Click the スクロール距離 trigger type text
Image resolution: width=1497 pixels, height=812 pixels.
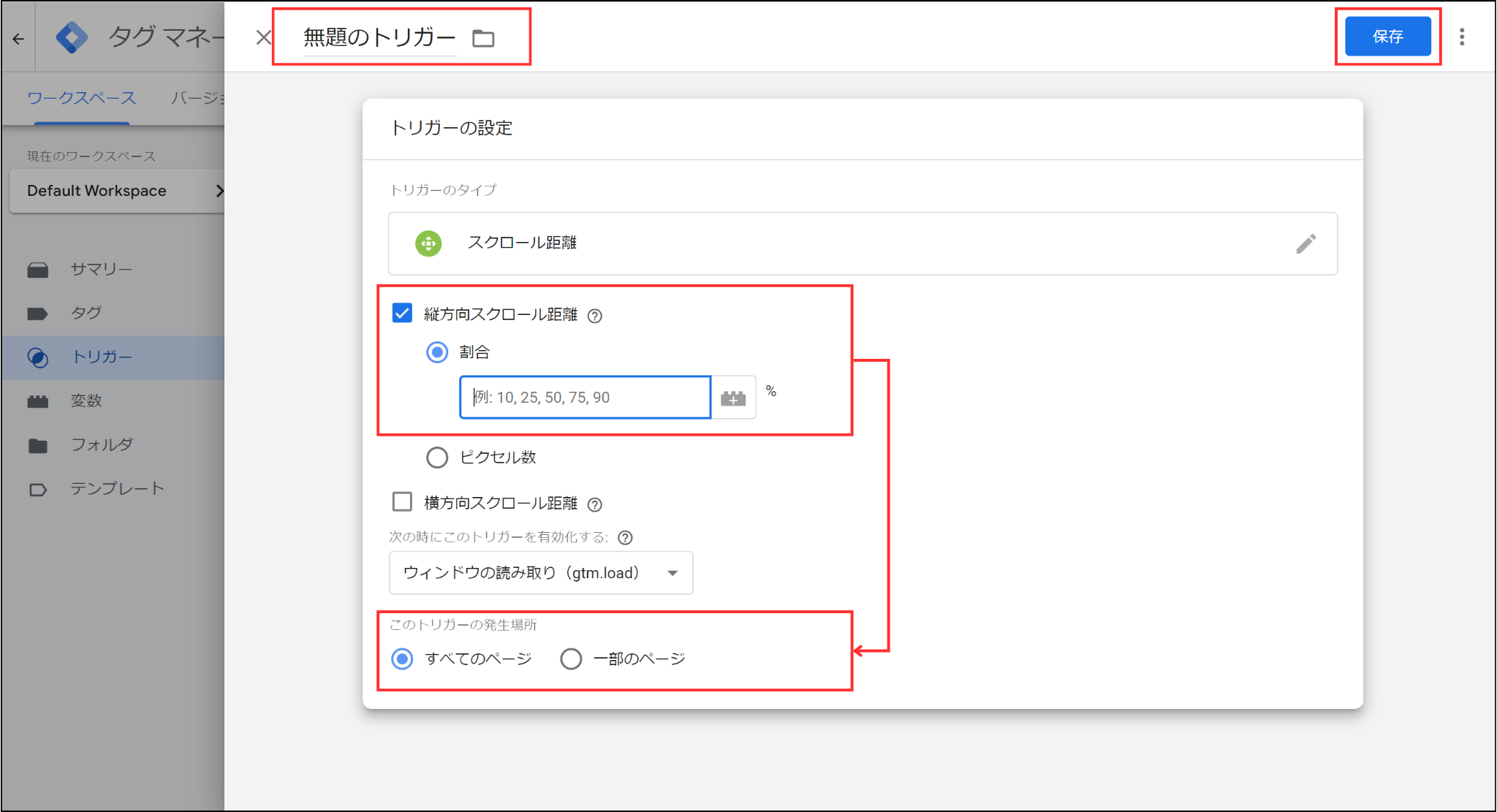[522, 243]
